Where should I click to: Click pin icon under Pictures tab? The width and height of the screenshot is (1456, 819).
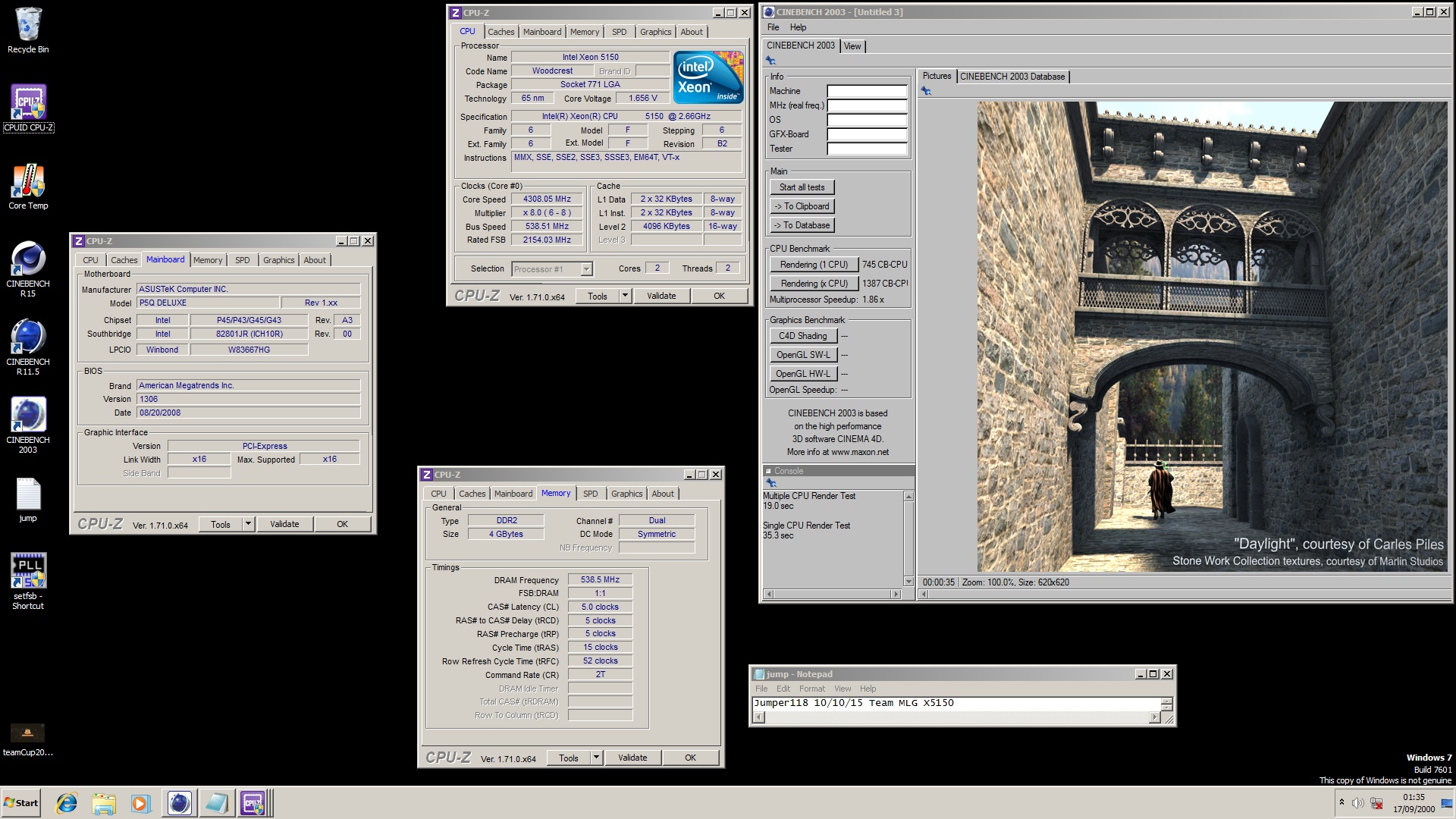click(x=926, y=91)
